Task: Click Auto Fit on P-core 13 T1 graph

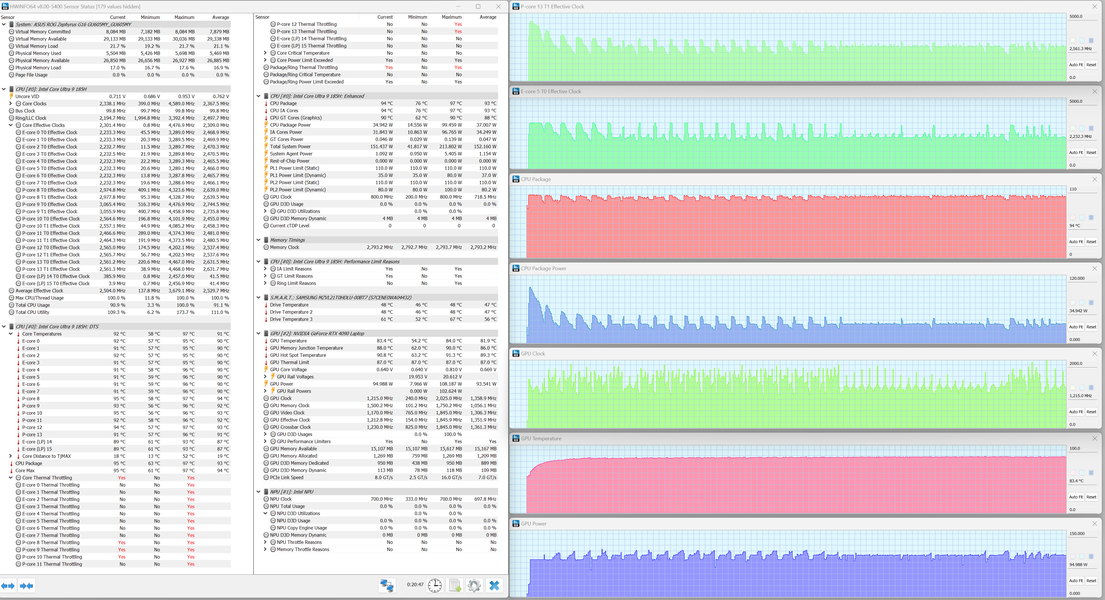Action: (1075, 65)
